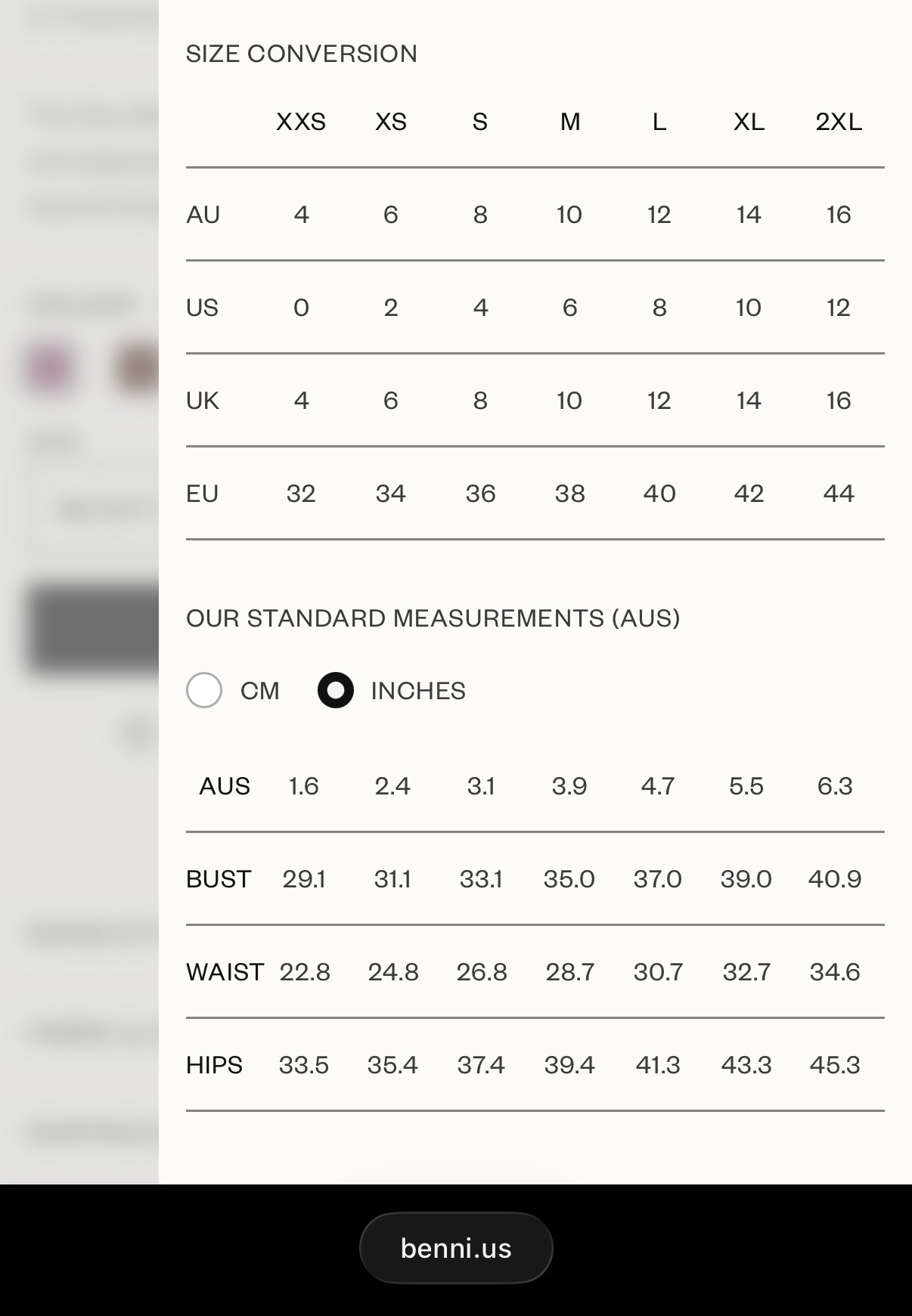
Task: Click the WAIST row label
Action: click(225, 972)
